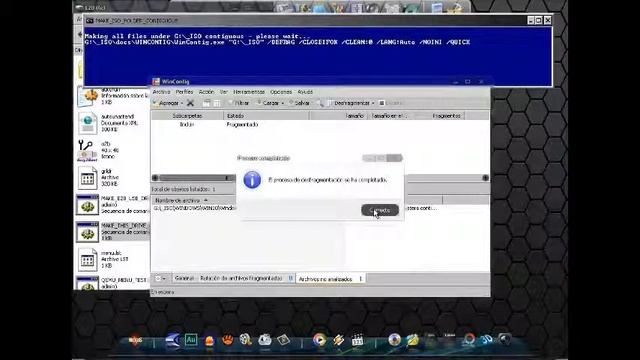640x360 pixels.
Task: Expand the Desfragmentar dropdown arrow
Action: coord(373,103)
